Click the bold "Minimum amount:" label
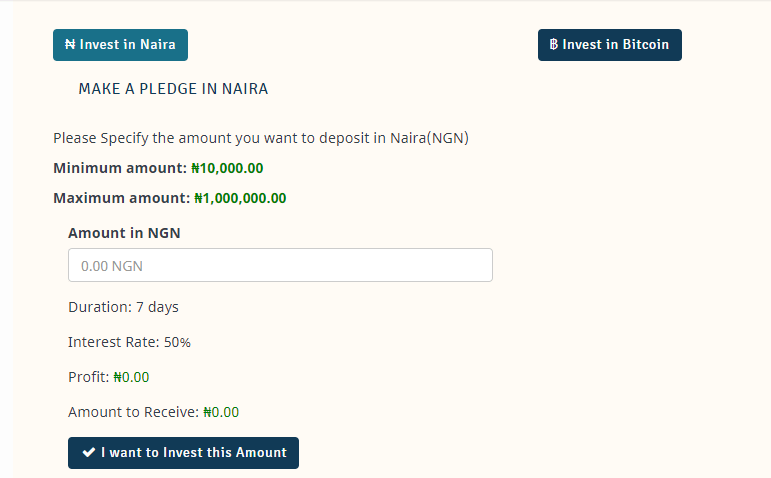 point(120,168)
